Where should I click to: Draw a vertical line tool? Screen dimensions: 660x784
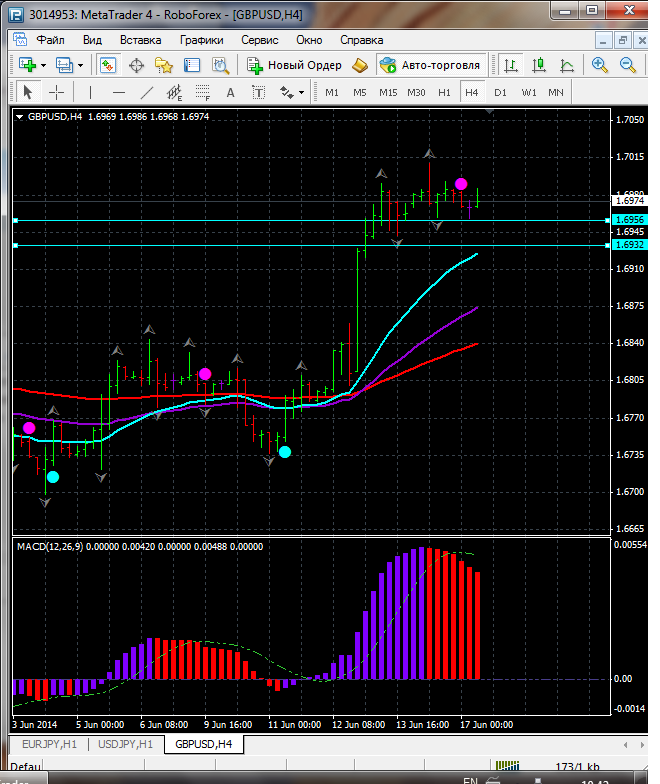point(91,92)
